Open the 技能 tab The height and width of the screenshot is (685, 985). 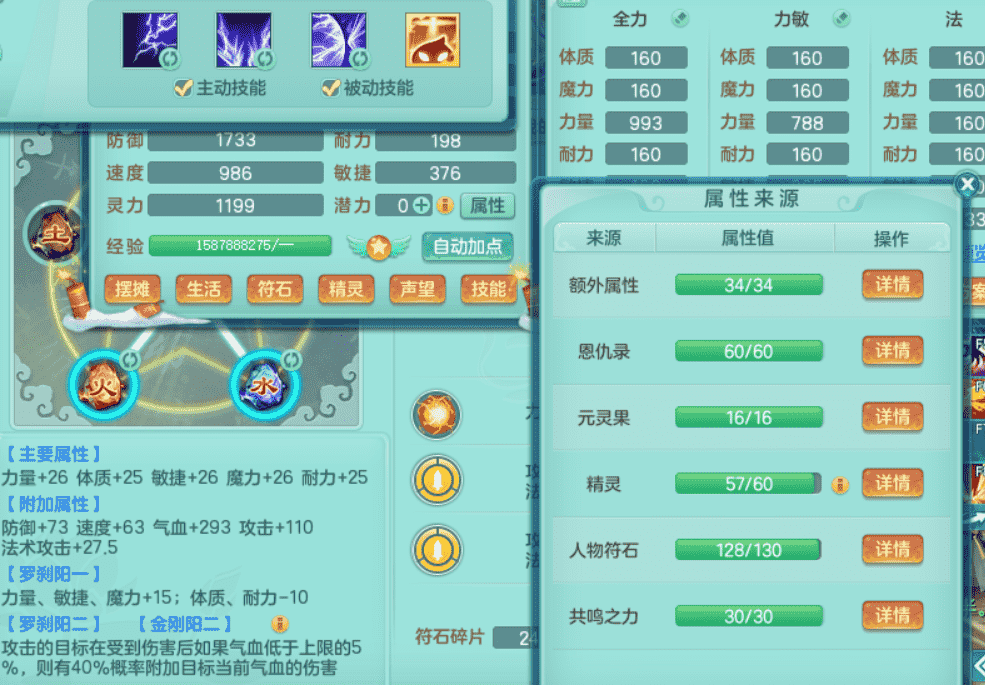click(489, 289)
